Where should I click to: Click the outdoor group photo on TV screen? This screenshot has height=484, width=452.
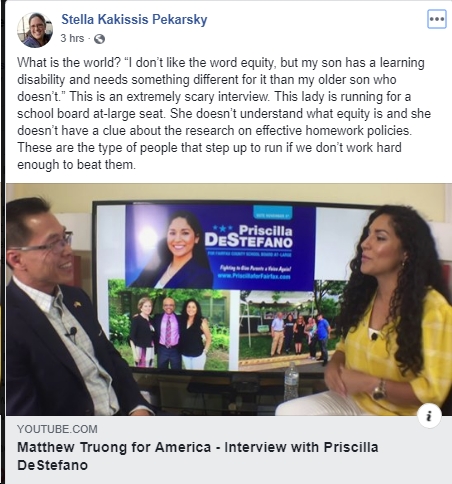[x=290, y=329]
